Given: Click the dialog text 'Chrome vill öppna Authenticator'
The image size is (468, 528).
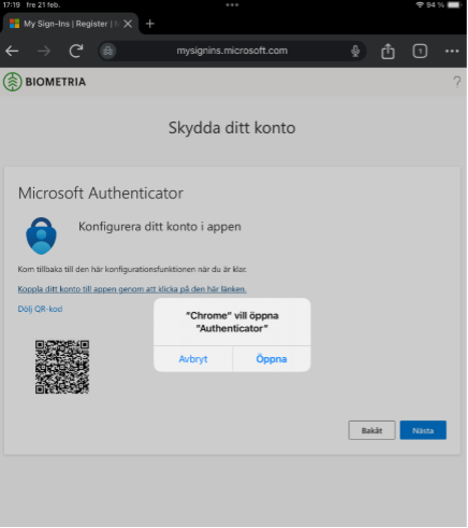Looking at the screenshot, I should 232,322.
